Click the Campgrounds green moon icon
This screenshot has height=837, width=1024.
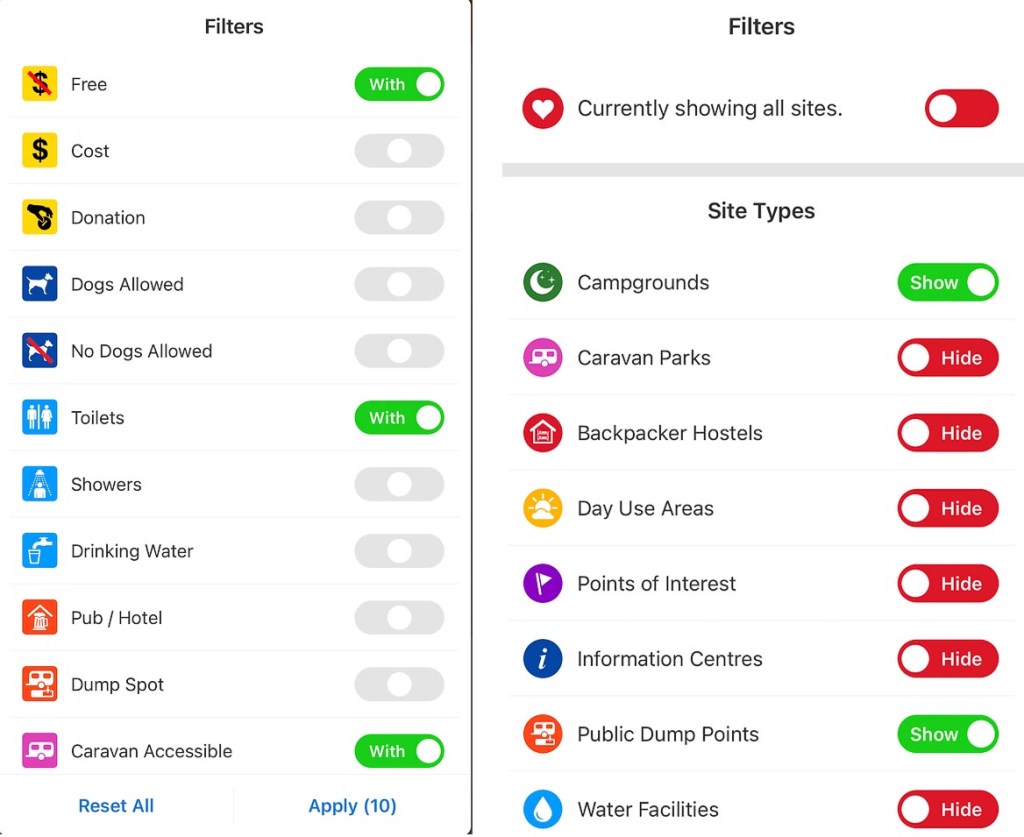[x=543, y=283]
